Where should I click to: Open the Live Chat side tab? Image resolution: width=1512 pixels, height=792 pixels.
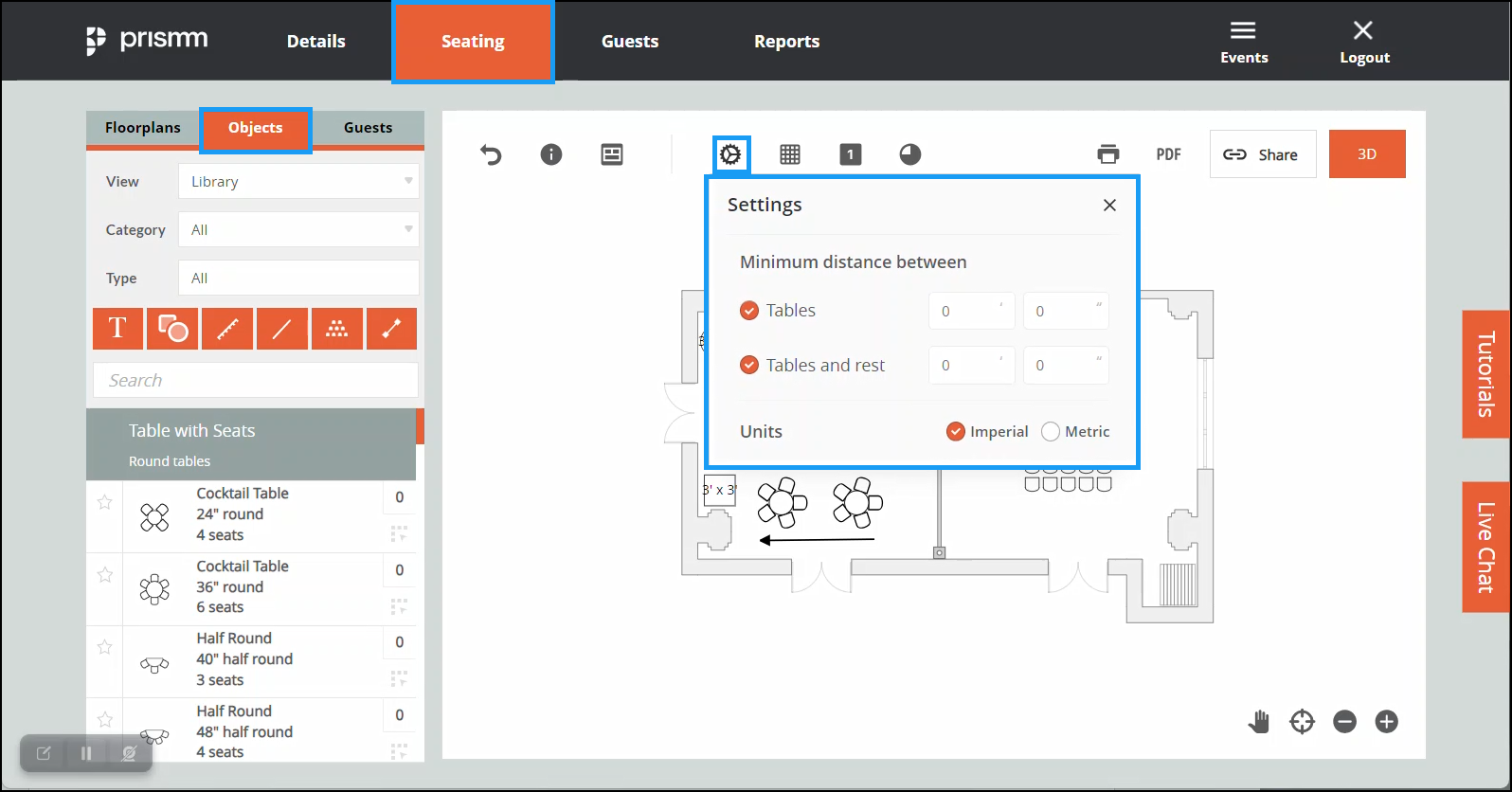coord(1485,548)
